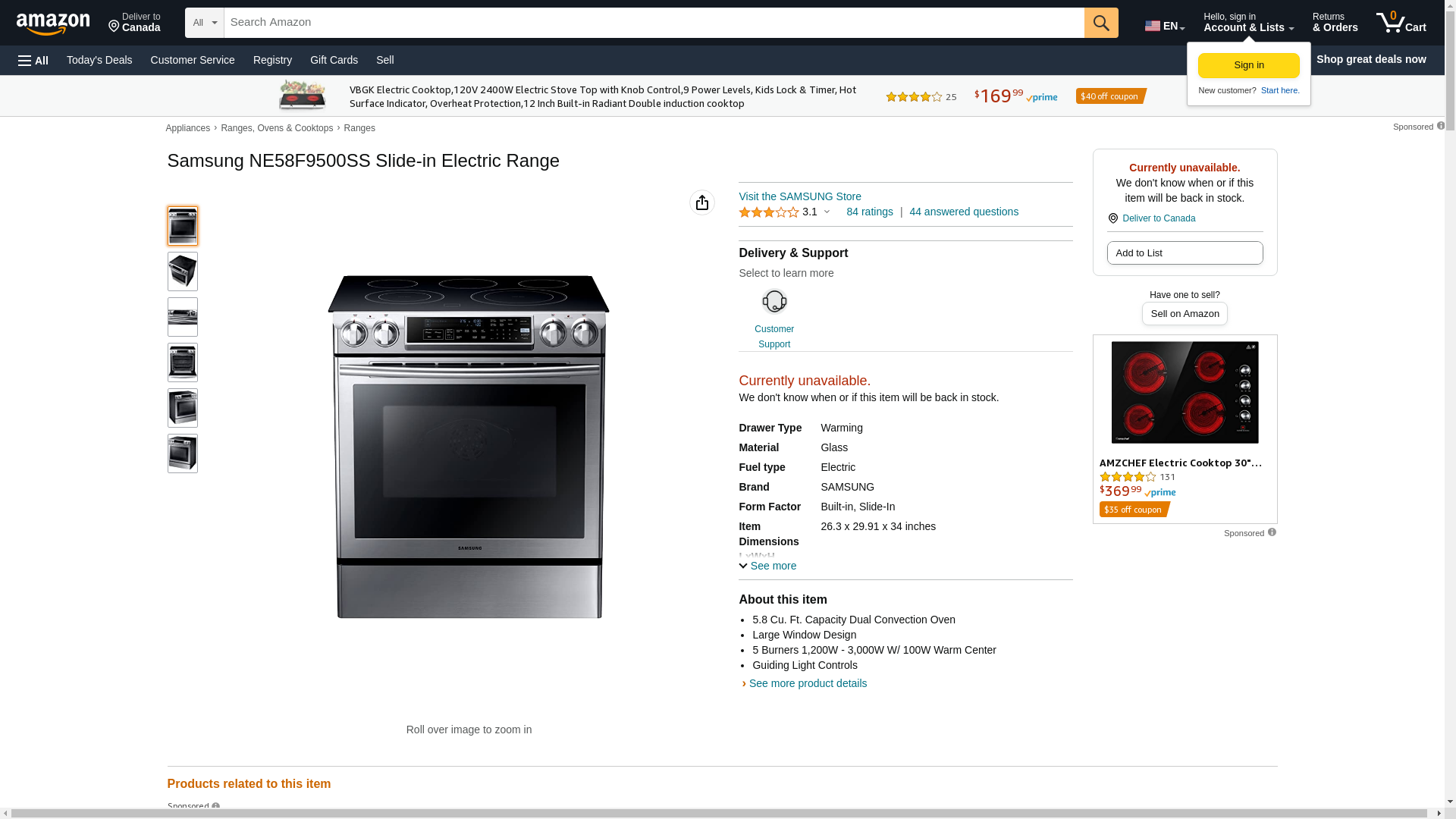Screen dimensions: 1456x819
Task: Open the shopping cart icon
Action: click(x=1401, y=23)
